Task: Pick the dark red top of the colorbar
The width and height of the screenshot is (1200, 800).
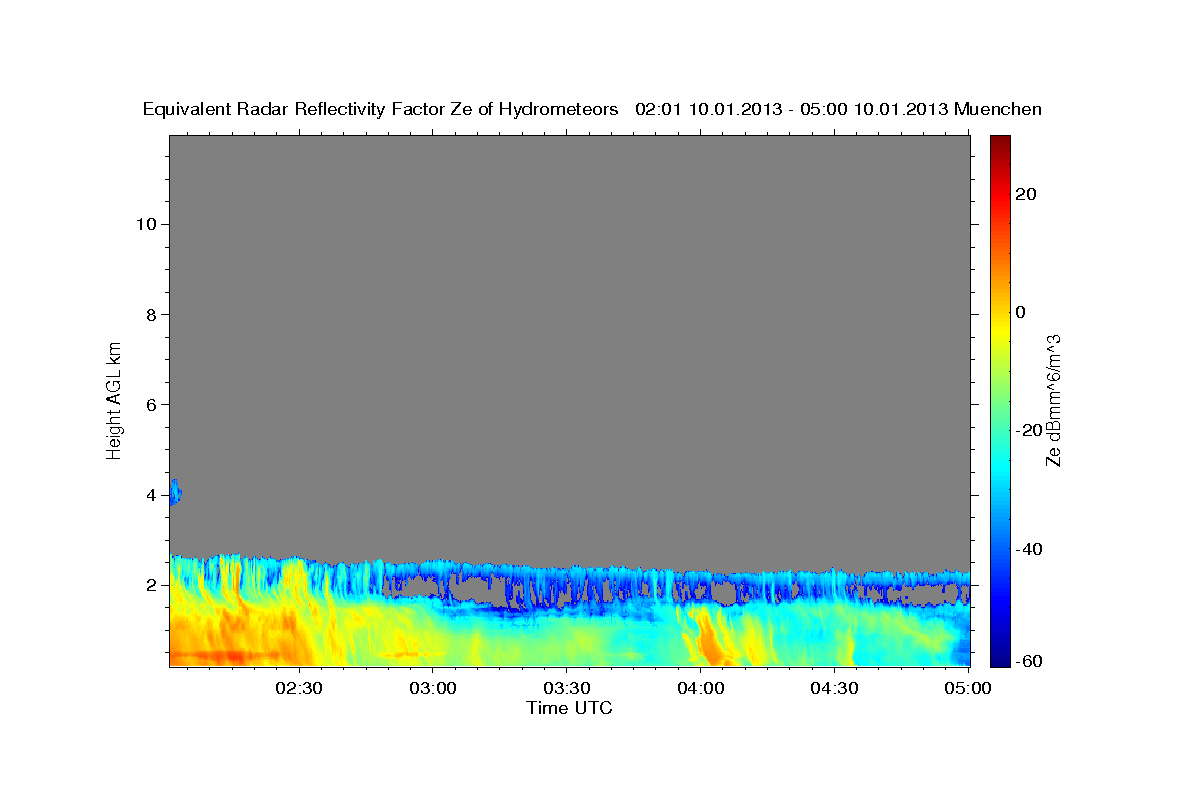Action: (1000, 143)
